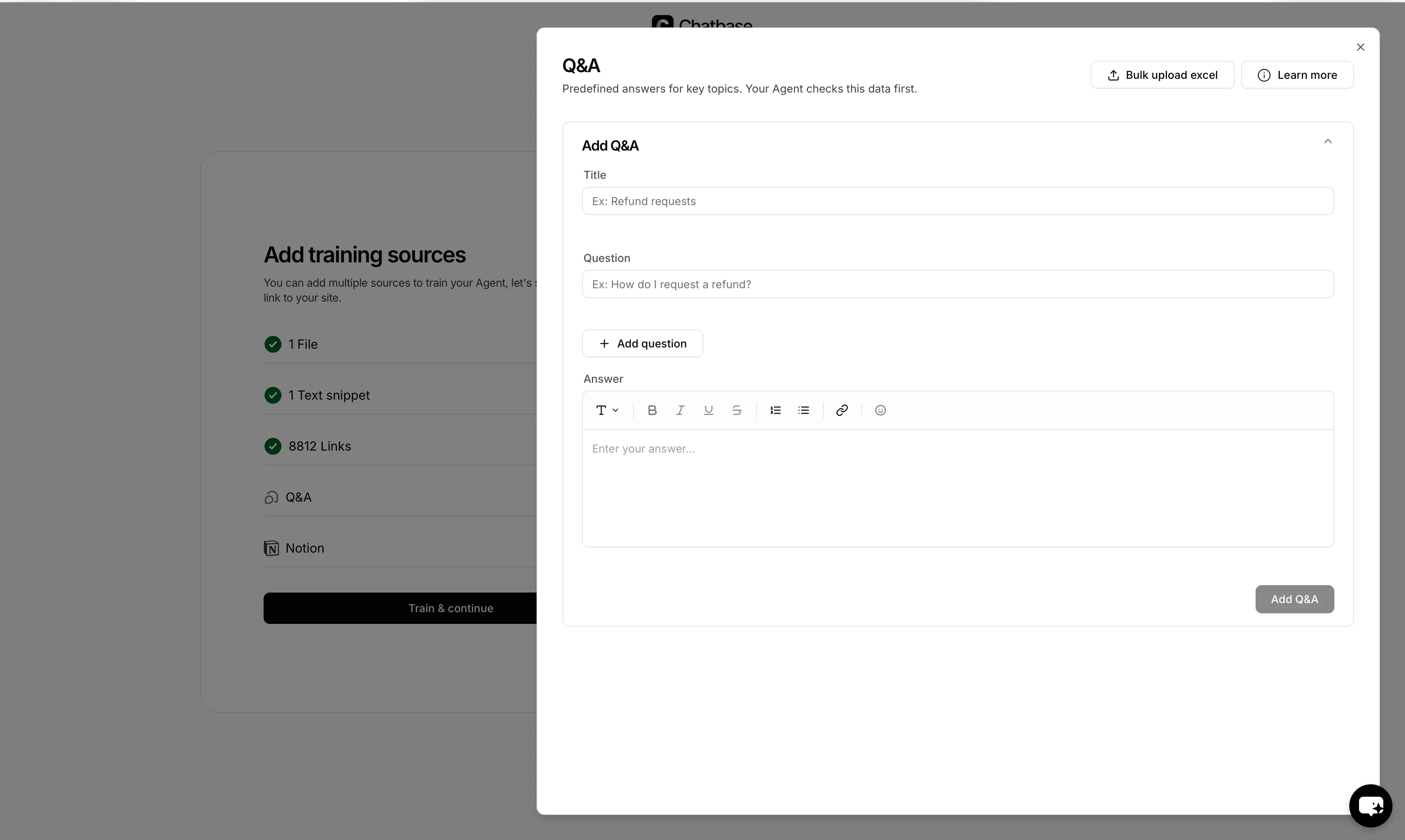Open the 1 Text snippet source

coord(400,395)
